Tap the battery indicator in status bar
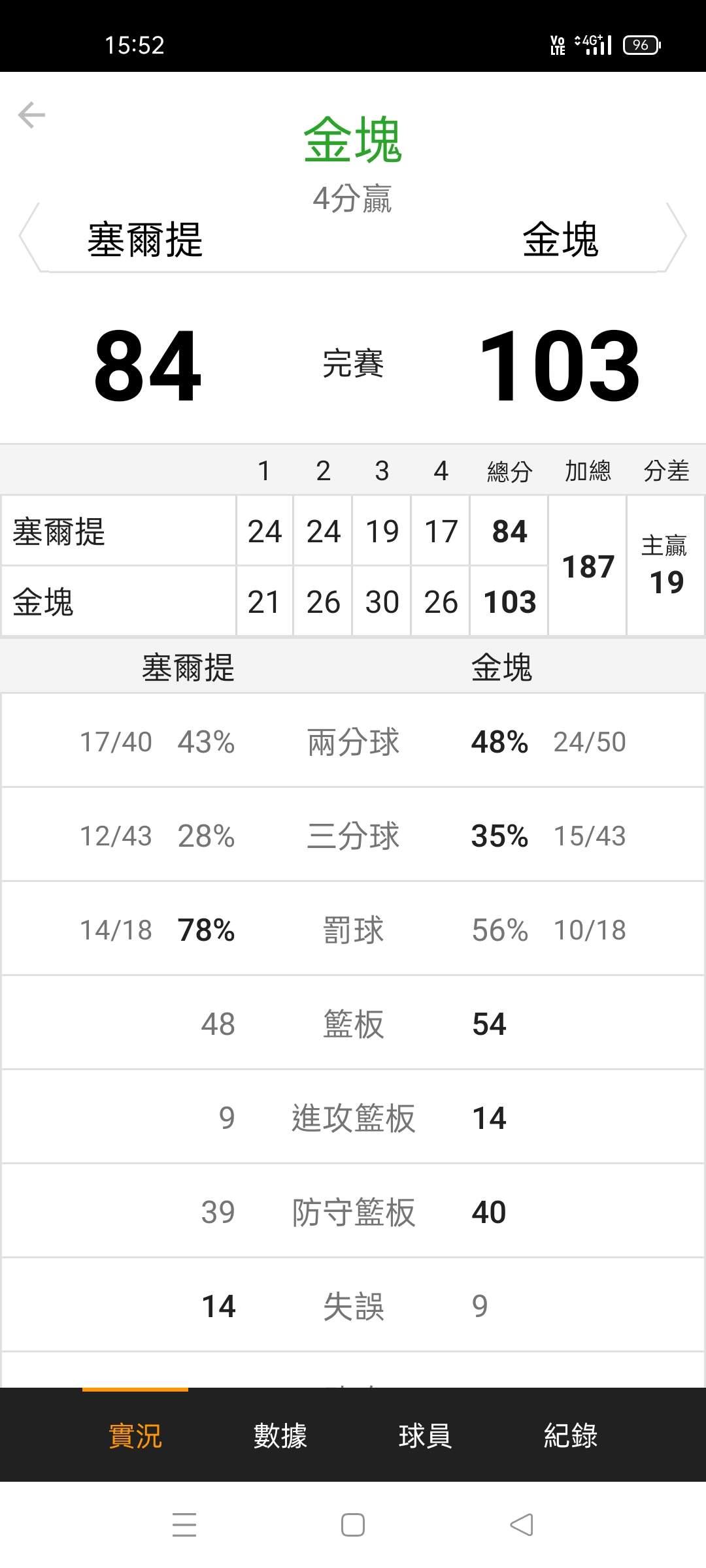This screenshot has height=1568, width=706. coord(641,45)
